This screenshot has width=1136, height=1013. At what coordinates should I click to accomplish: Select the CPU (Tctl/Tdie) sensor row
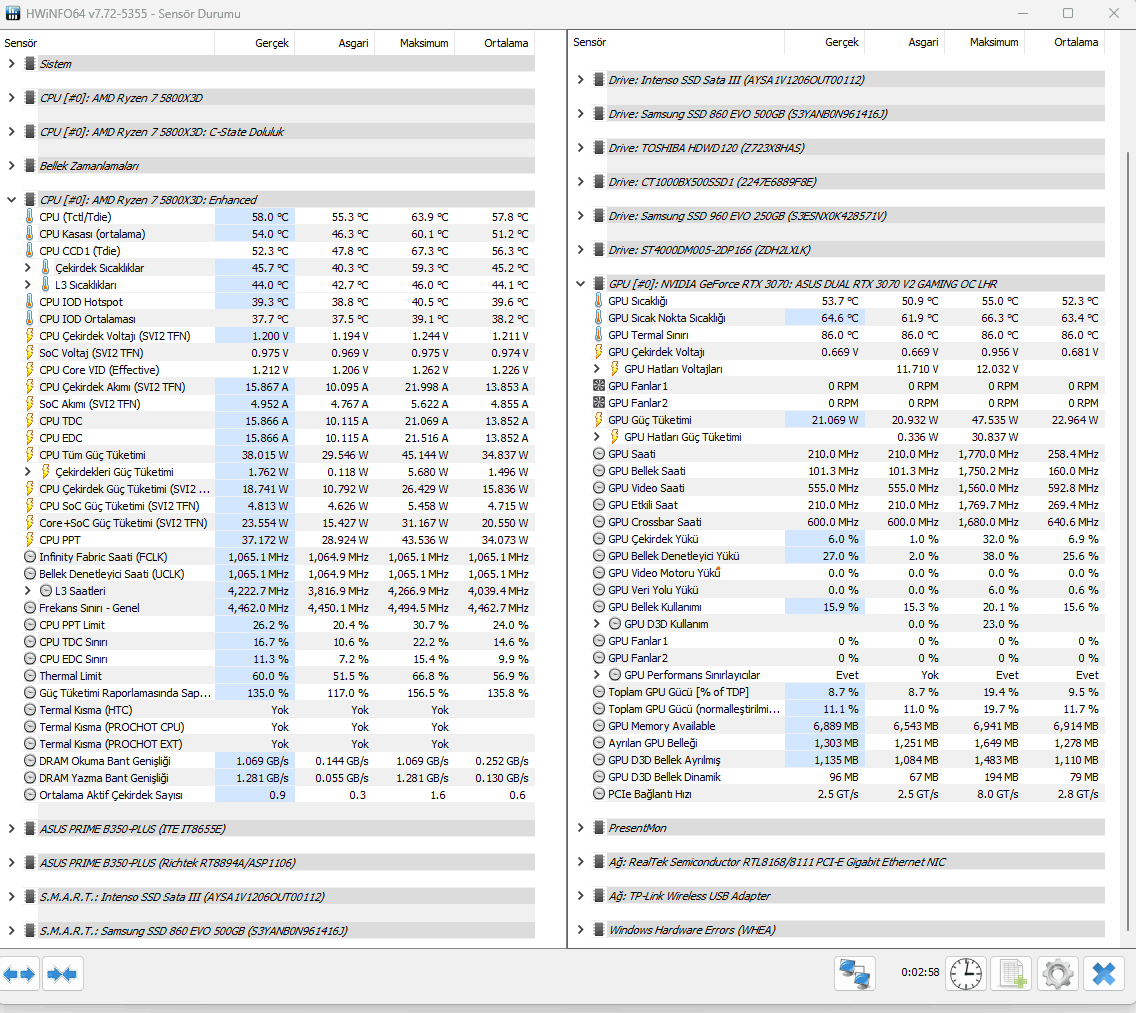pyautogui.click(x=120, y=217)
